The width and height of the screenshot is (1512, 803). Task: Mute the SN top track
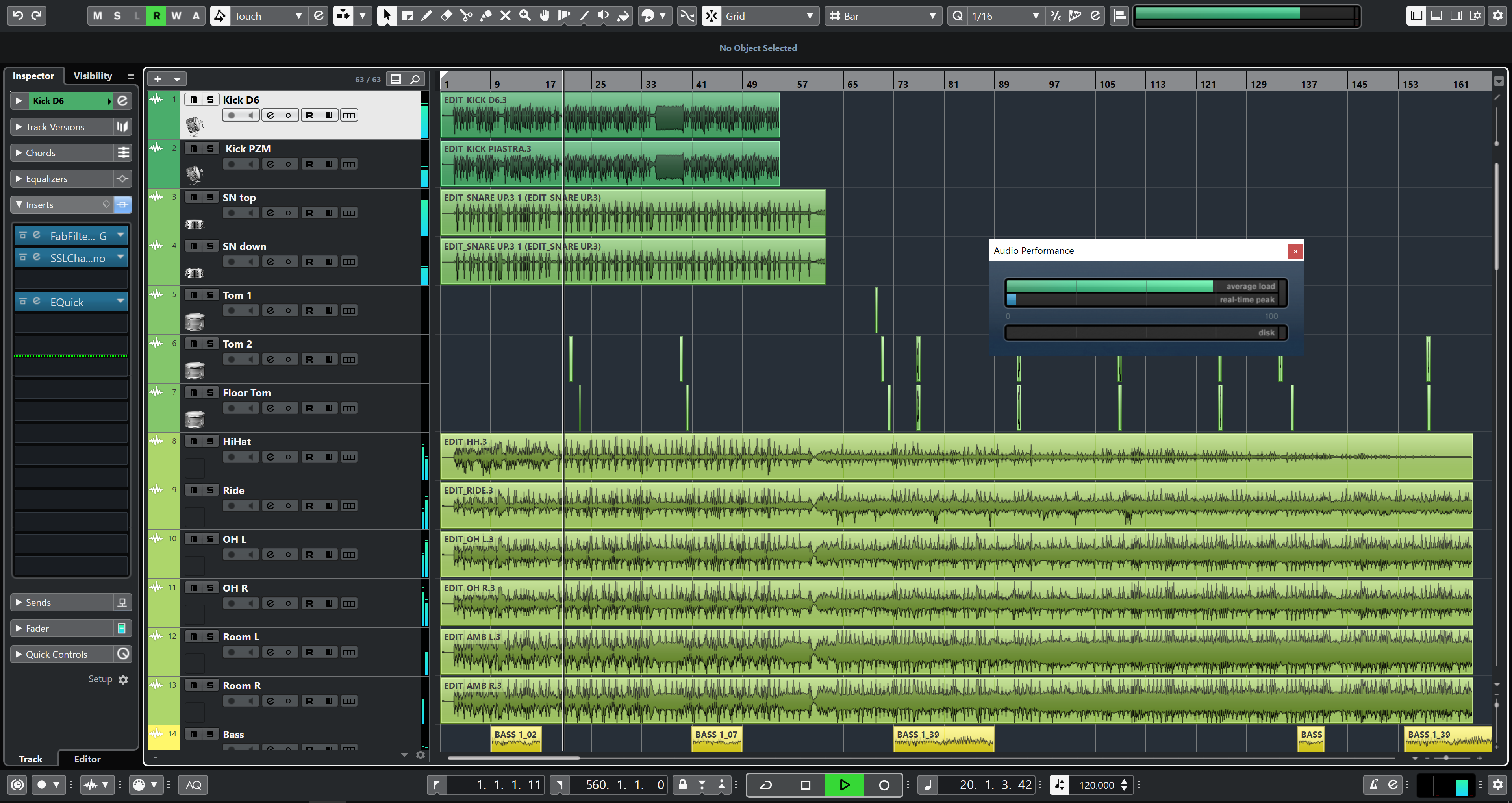click(193, 197)
